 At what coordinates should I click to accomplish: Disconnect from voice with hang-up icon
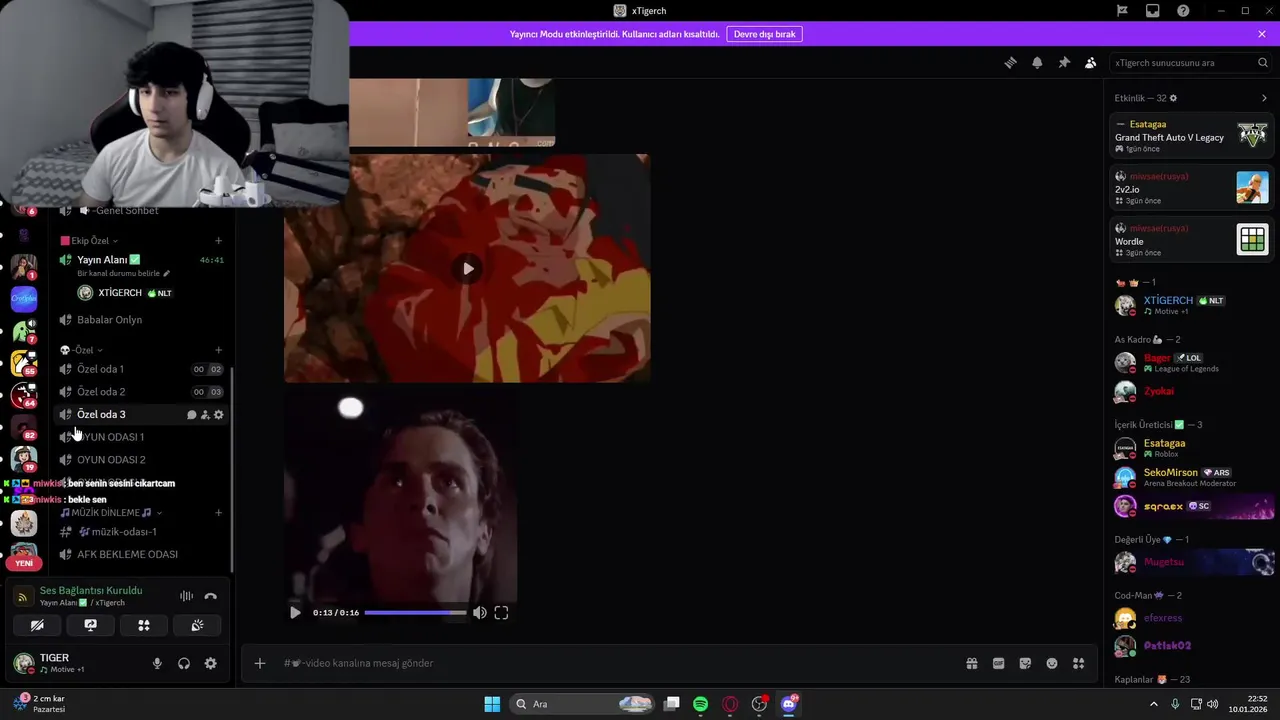click(210, 596)
